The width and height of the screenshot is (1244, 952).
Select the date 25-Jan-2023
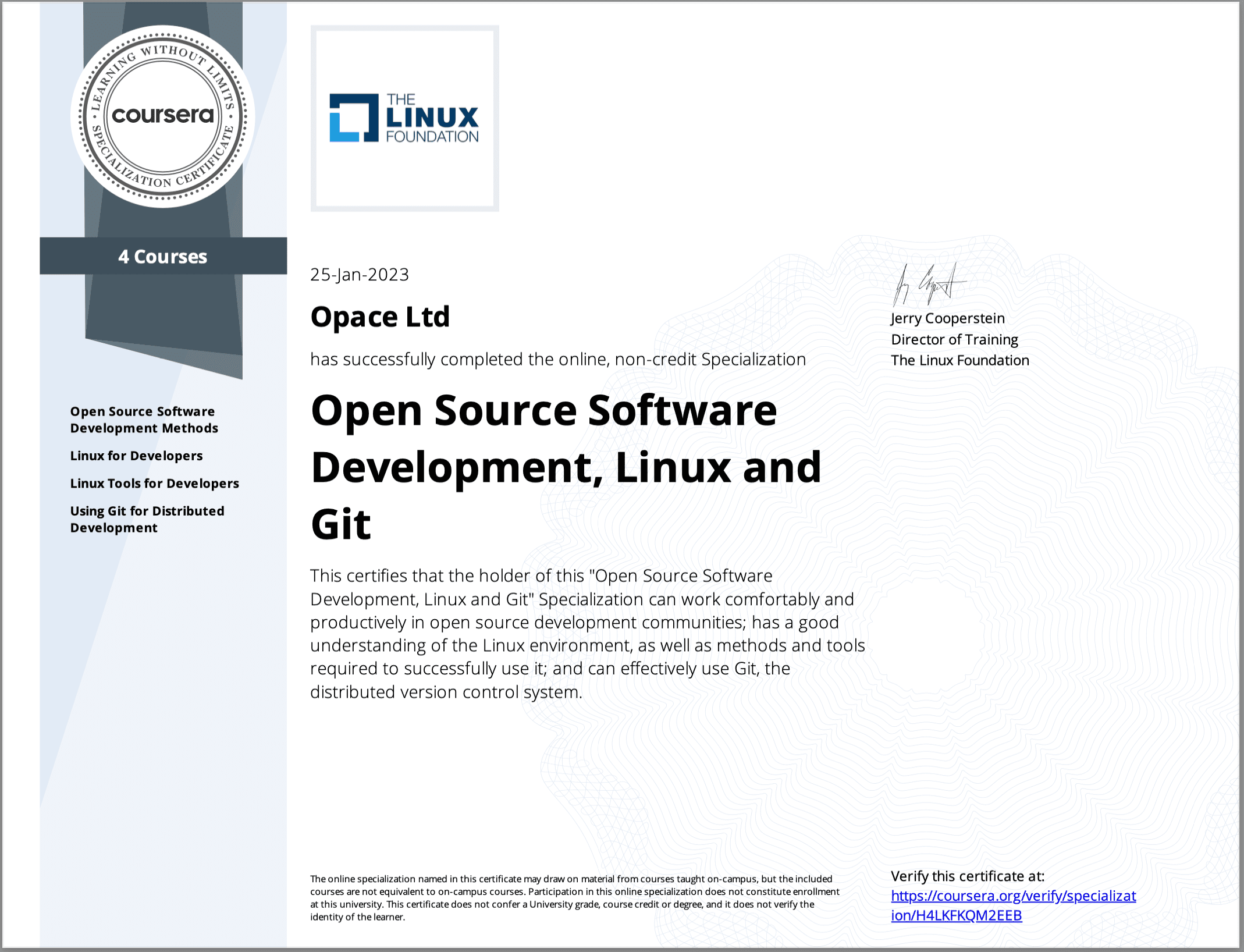point(359,274)
